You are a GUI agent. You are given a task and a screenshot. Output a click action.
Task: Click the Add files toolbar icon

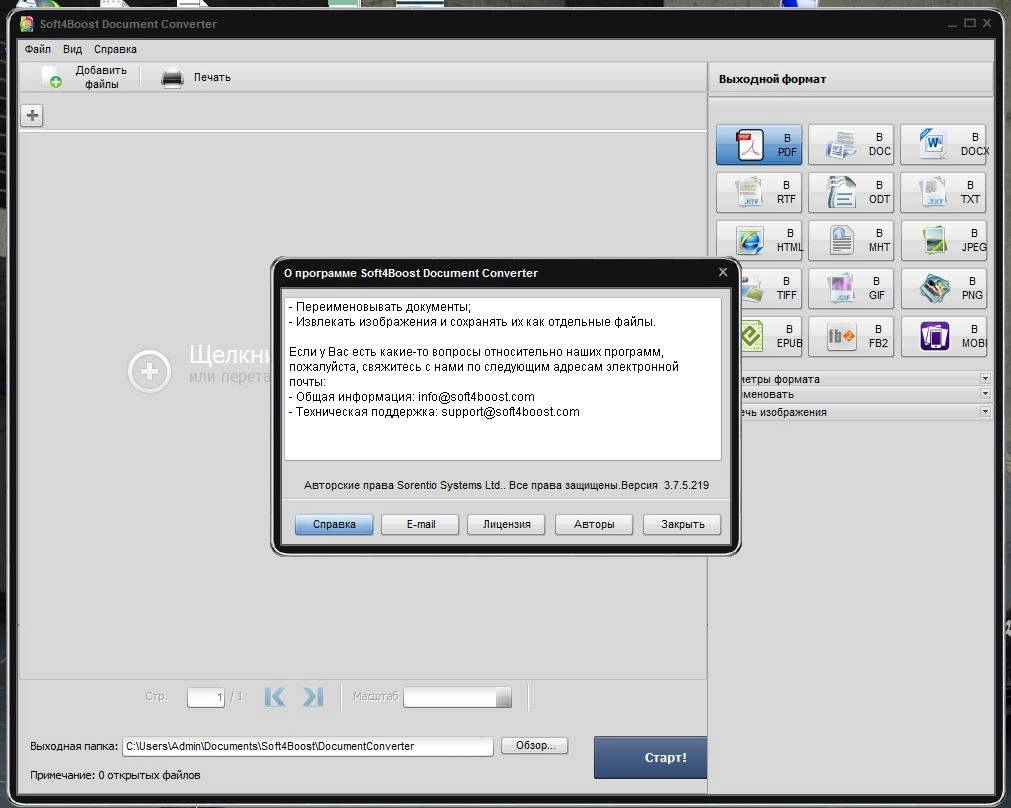[x=52, y=77]
